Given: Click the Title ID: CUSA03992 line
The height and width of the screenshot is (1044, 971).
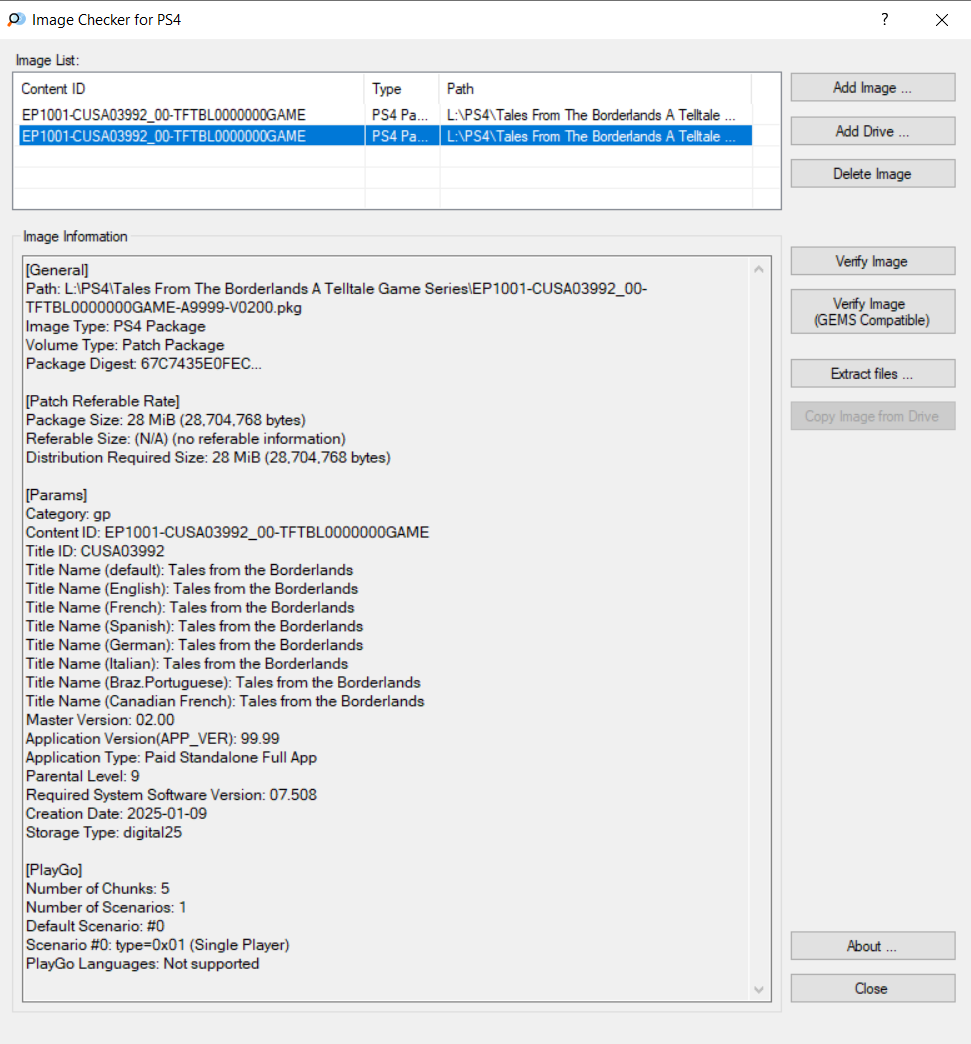Looking at the screenshot, I should coord(95,551).
